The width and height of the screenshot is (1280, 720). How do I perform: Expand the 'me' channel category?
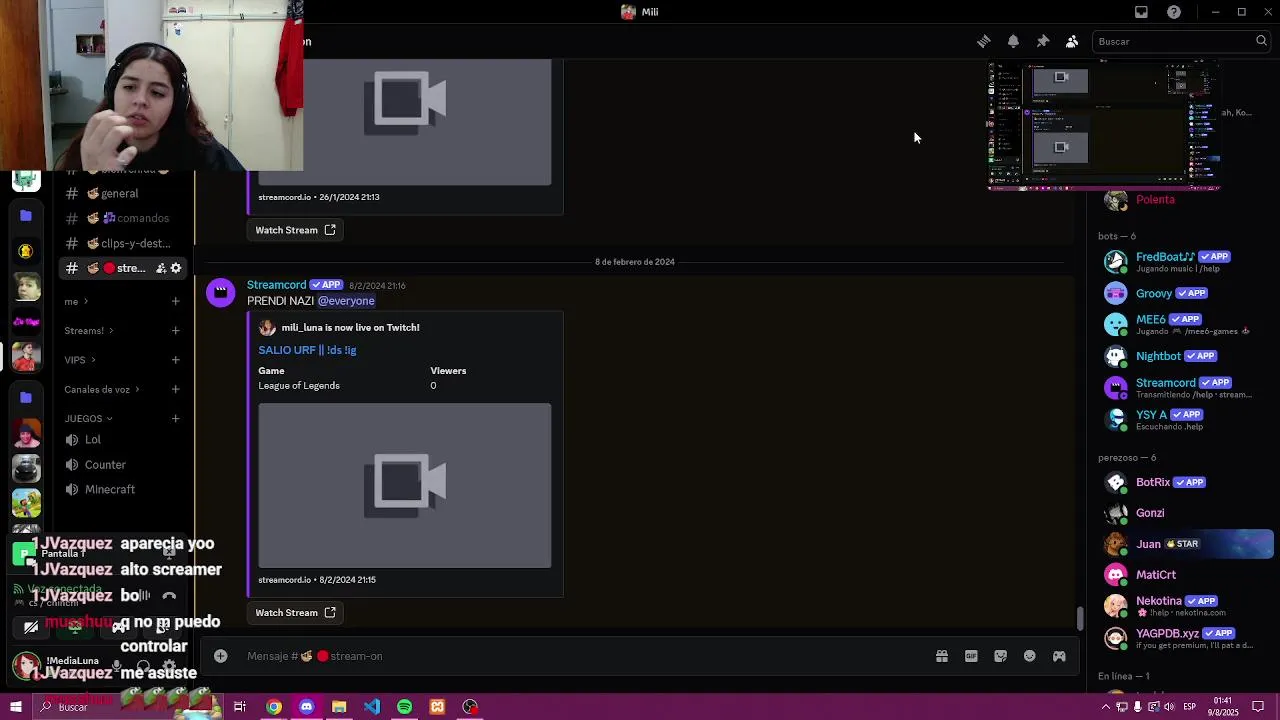(76, 301)
